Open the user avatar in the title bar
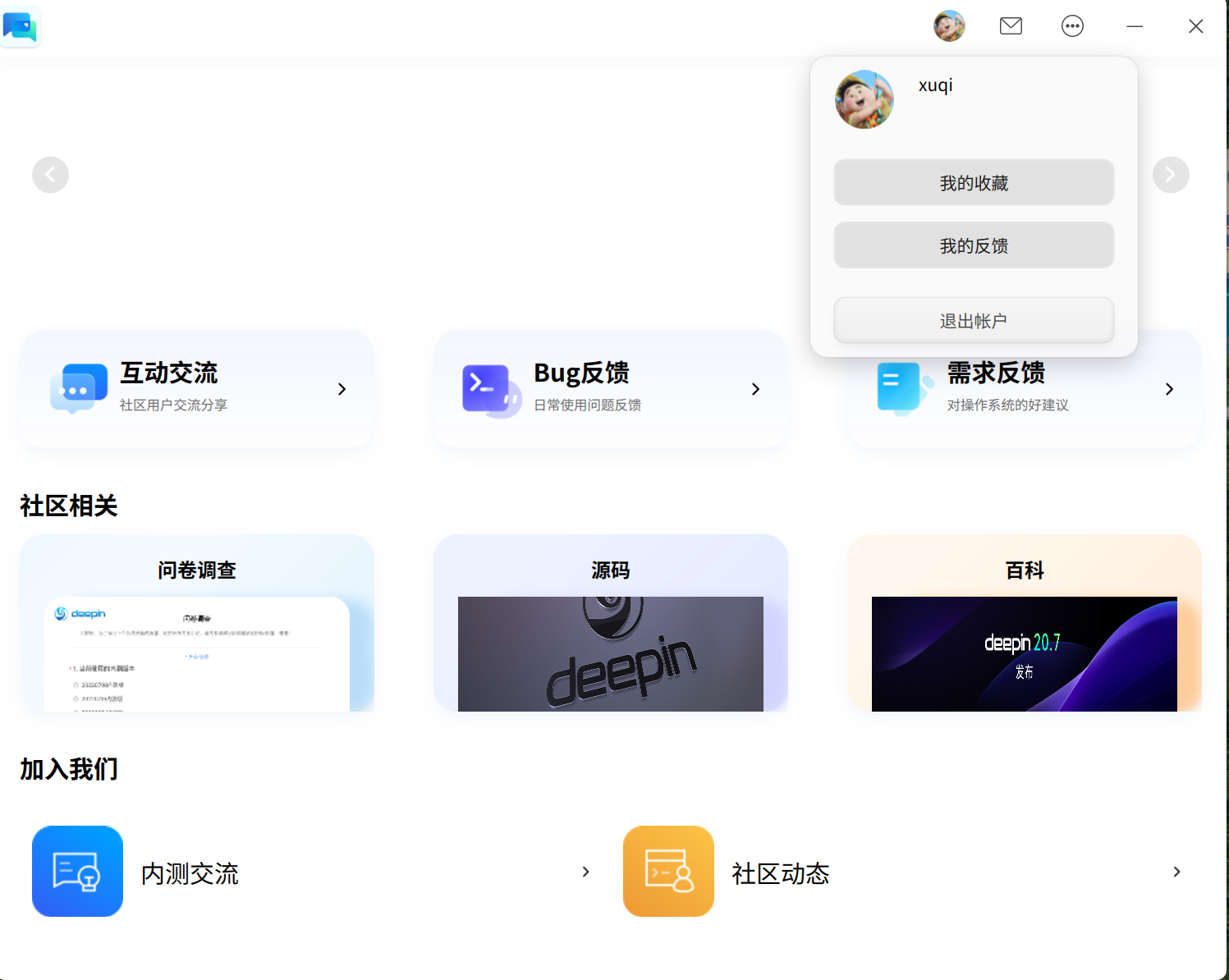The image size is (1229, 980). (949, 26)
